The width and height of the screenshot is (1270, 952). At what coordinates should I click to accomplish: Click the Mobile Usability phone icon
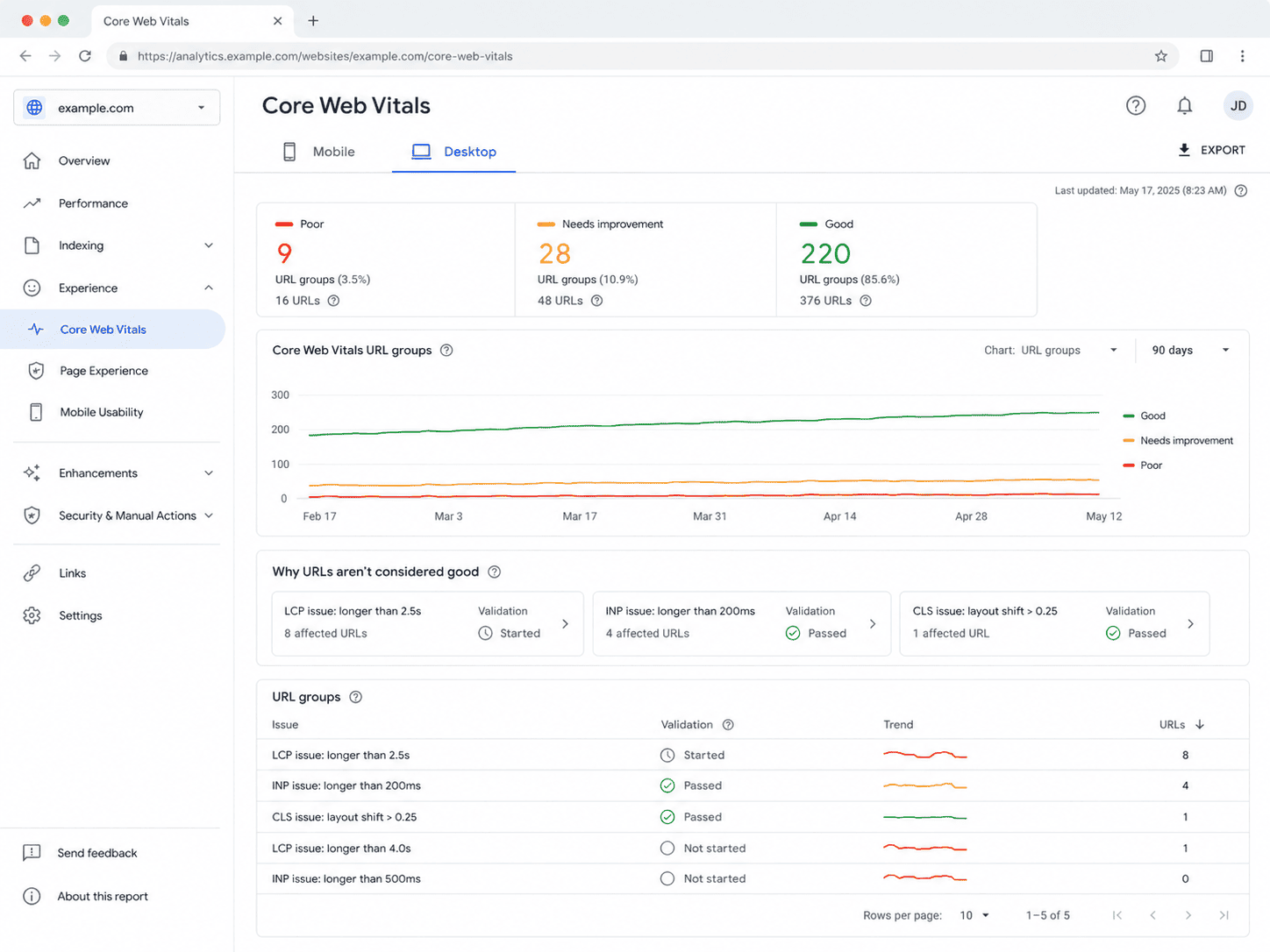pos(36,412)
